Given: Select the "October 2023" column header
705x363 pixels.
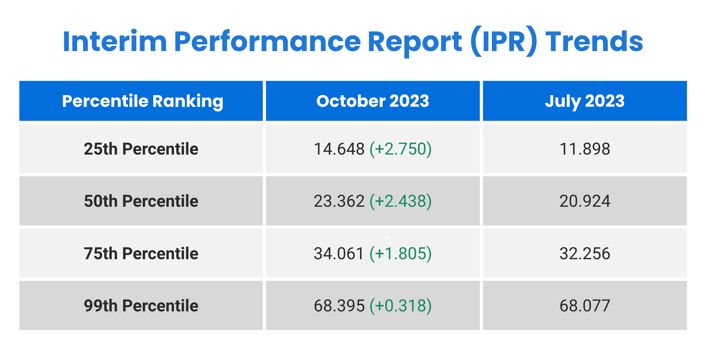Looking at the screenshot, I should [373, 101].
